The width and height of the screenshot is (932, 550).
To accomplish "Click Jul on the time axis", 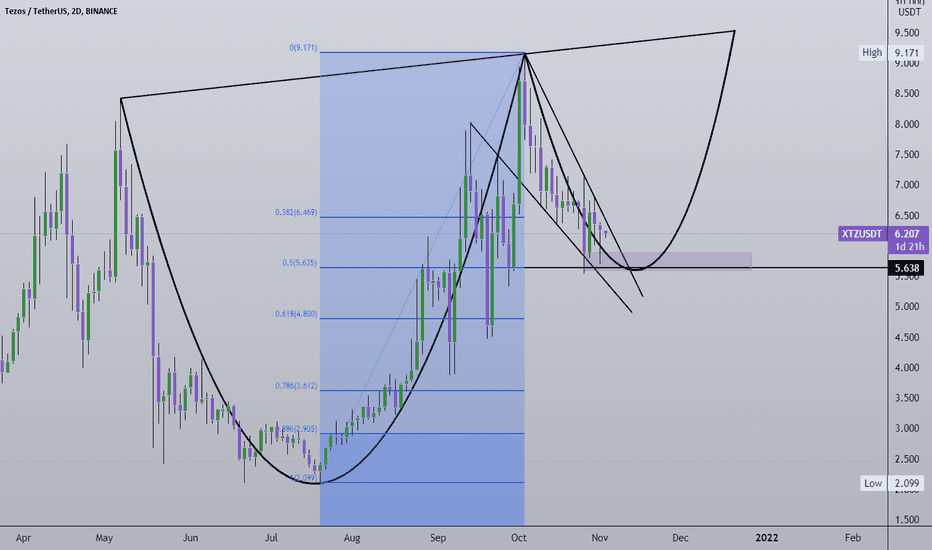I will (271, 538).
